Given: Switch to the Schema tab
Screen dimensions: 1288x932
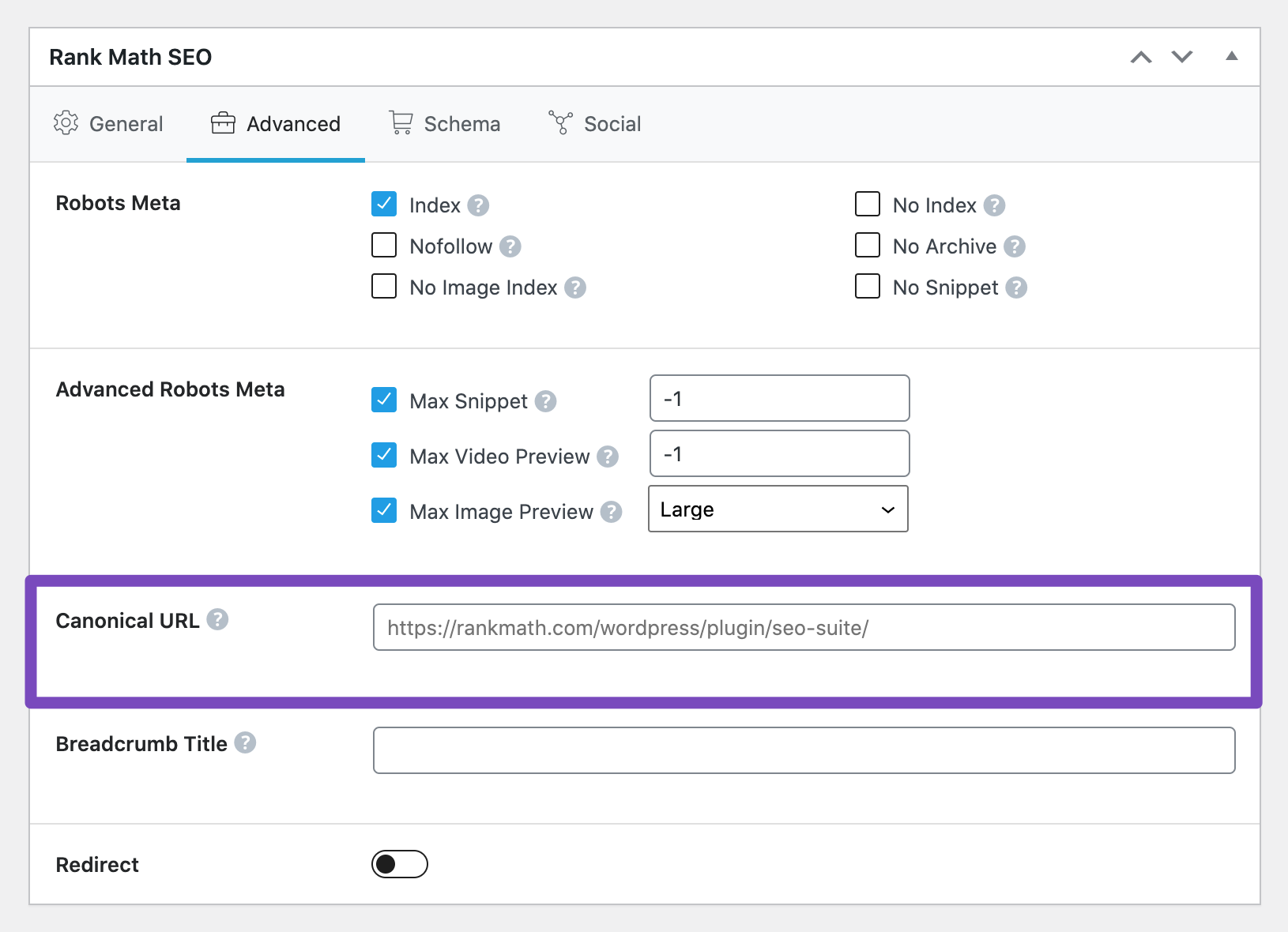Looking at the screenshot, I should (445, 124).
